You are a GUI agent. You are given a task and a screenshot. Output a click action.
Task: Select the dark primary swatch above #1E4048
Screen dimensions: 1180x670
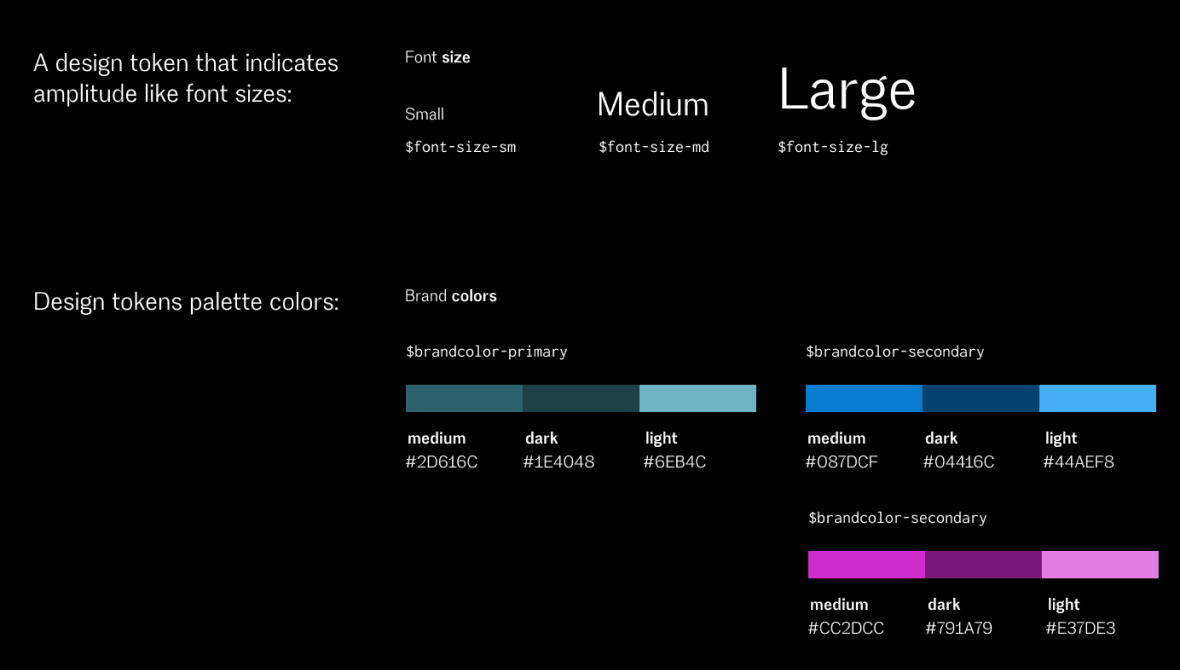pos(581,398)
